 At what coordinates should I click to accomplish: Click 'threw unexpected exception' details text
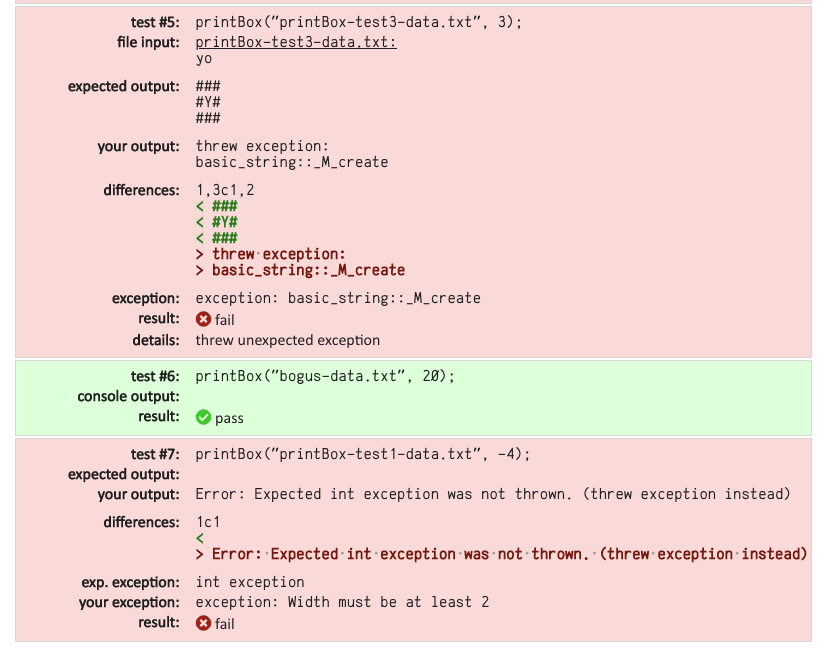(288, 340)
